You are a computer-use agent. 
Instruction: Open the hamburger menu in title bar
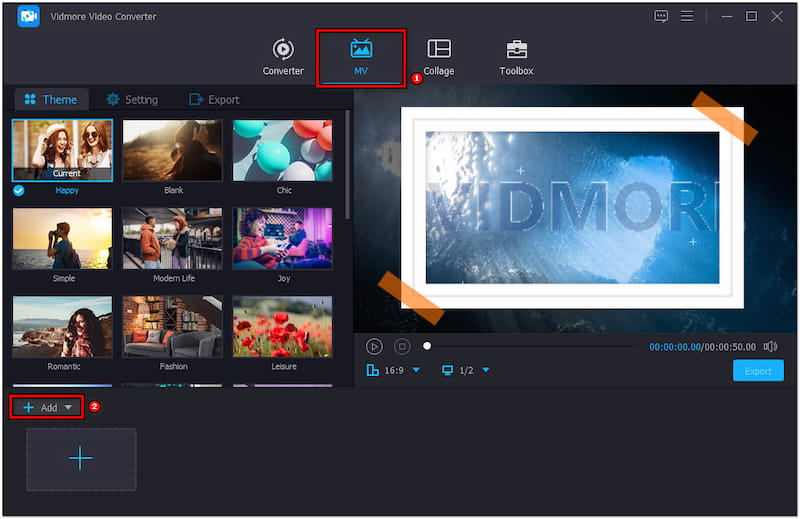coord(687,16)
